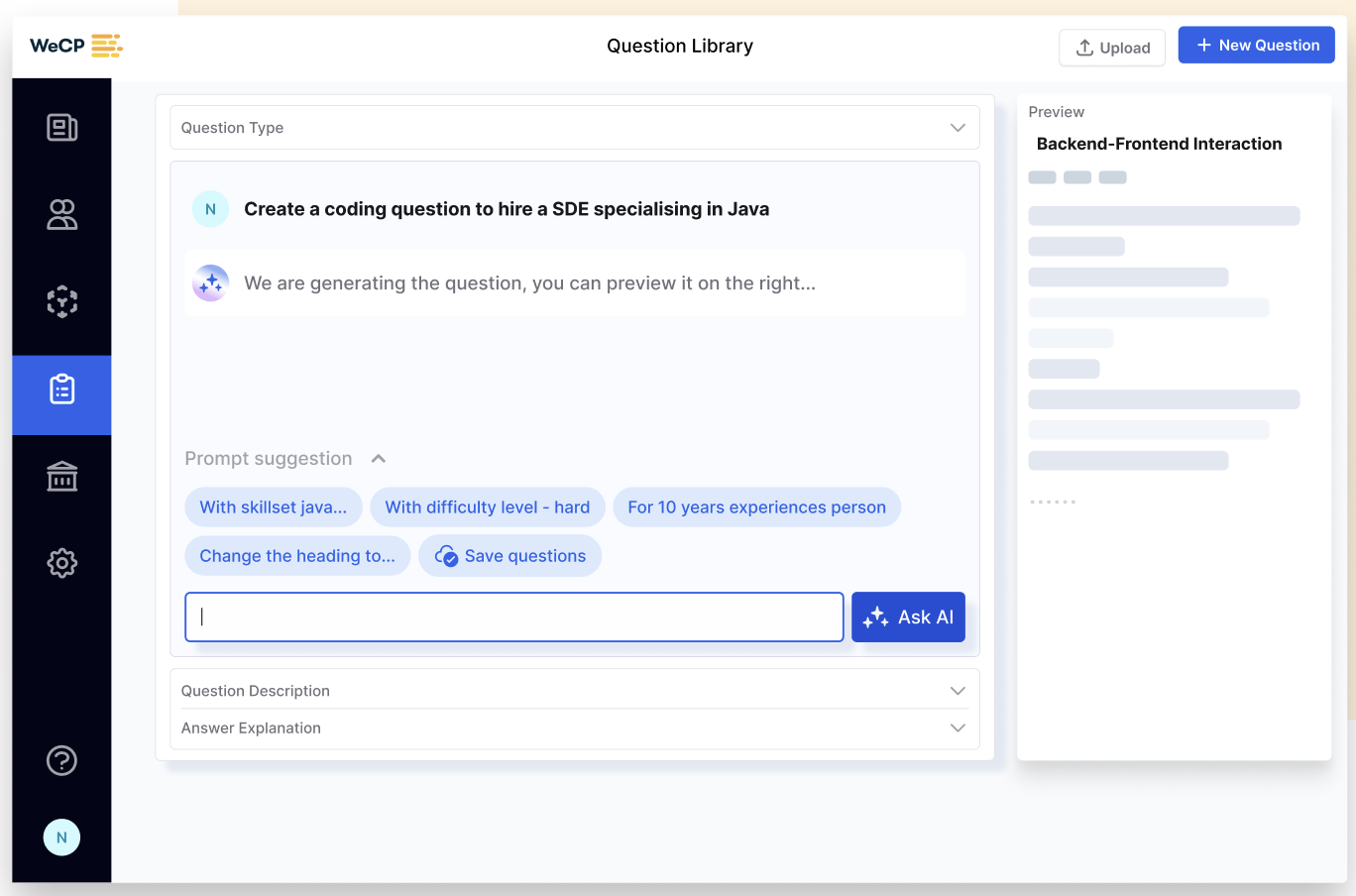Select the clipboard question library icon

[x=61, y=390]
